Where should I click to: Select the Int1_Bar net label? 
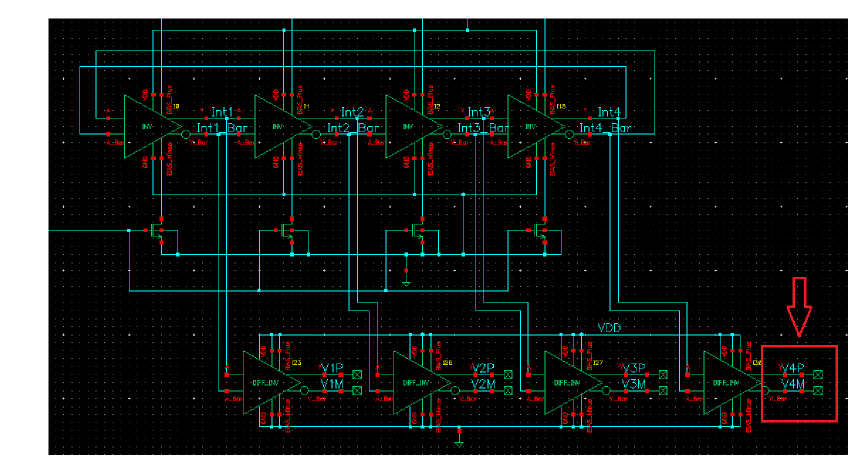click(222, 128)
